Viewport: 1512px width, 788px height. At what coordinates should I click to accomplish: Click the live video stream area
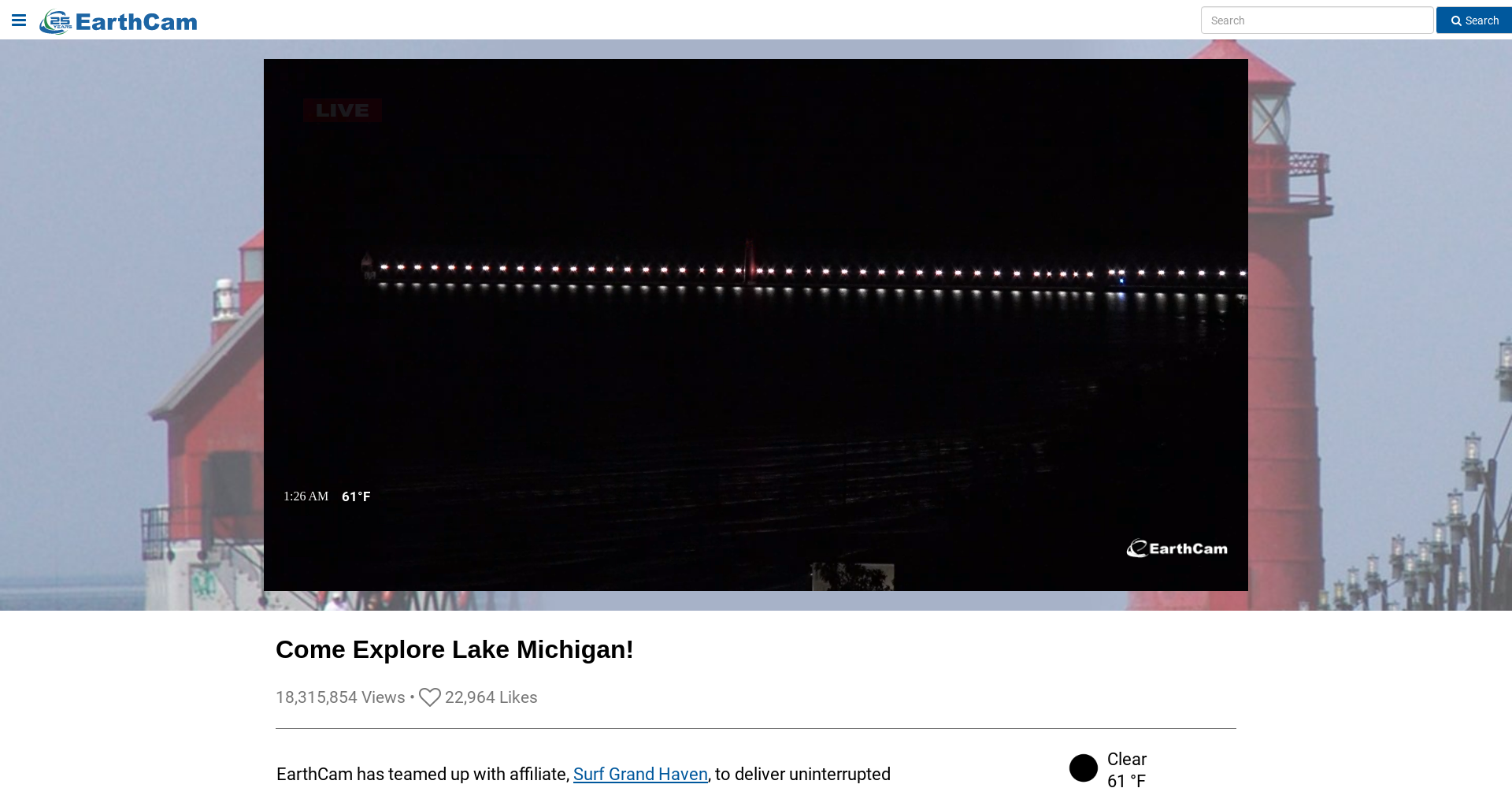click(756, 325)
